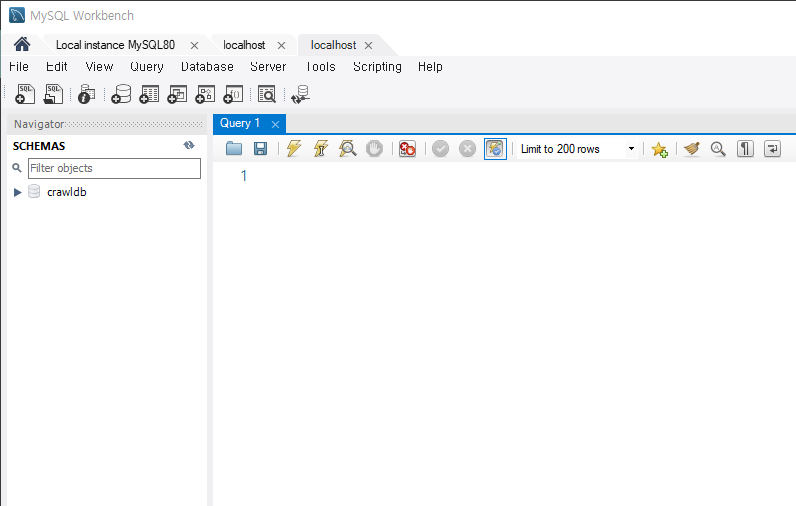Image resolution: width=796 pixels, height=506 pixels.
Task: Show the find panel magnifier icon
Action: [x=718, y=149]
